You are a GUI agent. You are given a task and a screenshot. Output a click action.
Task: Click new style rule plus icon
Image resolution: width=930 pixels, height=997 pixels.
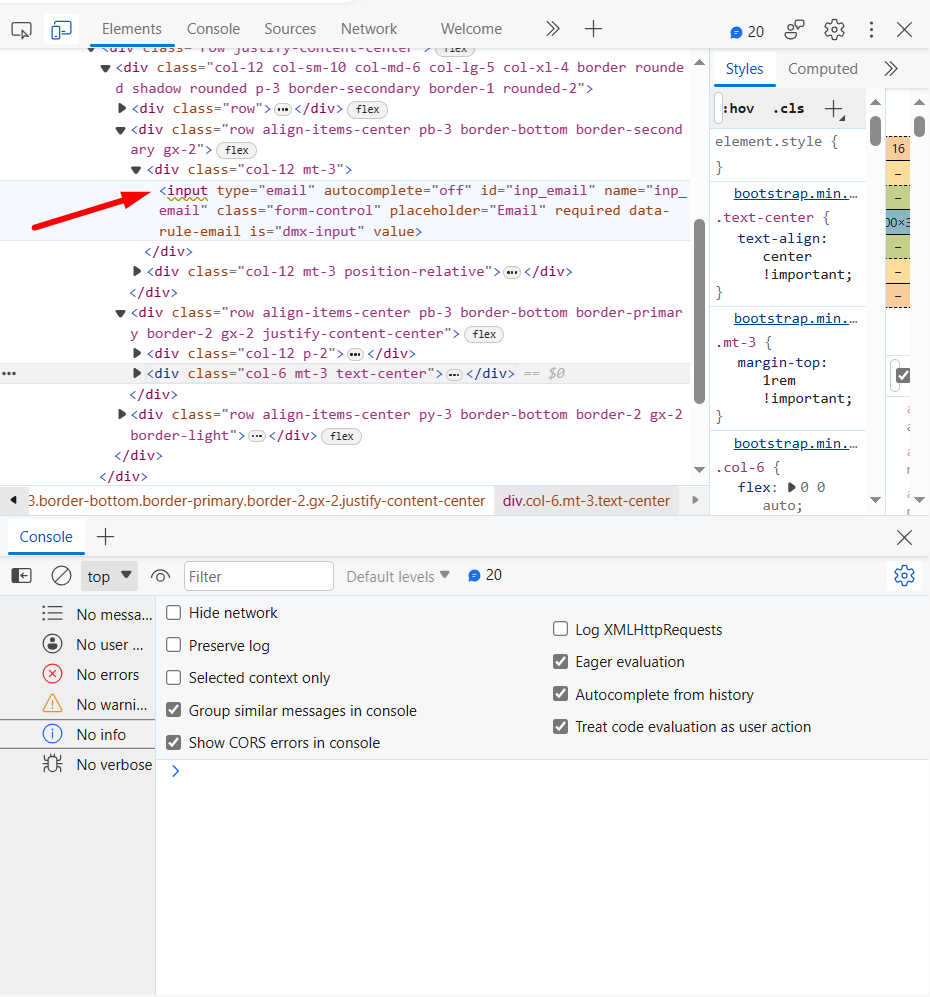tap(833, 109)
